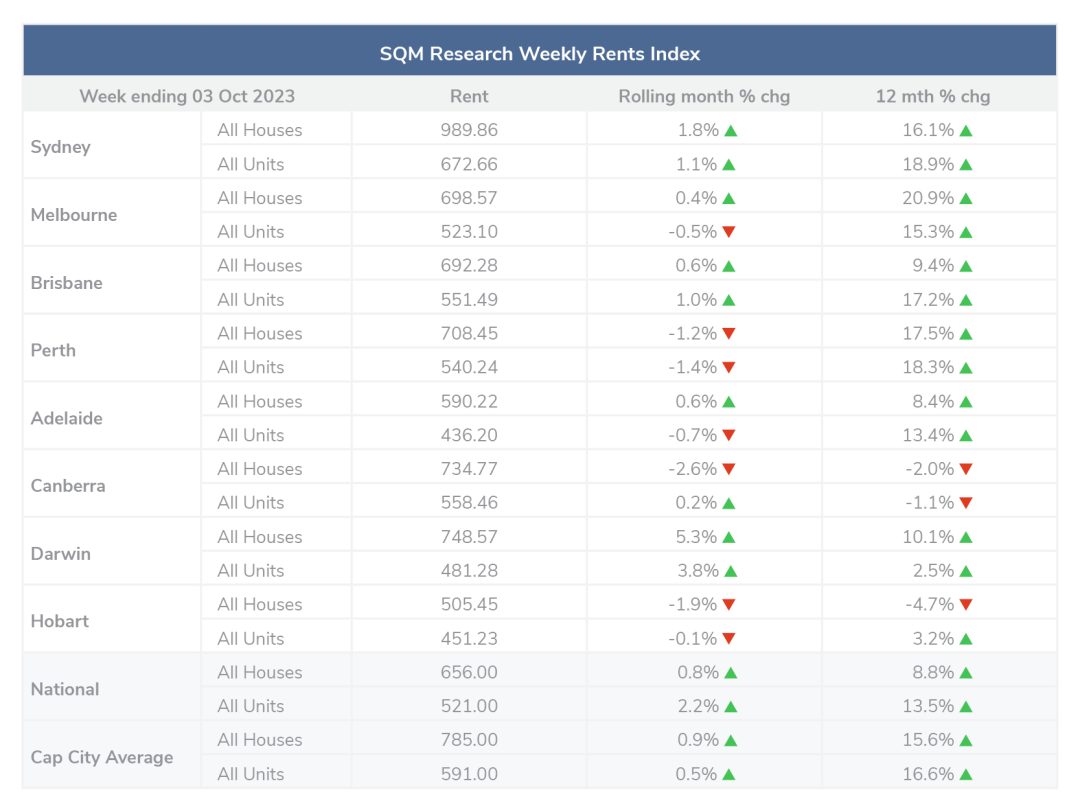The height and width of the screenshot is (810, 1080).
Task: Click the red arrow beside -1.4% Perth units
Action: point(729,368)
